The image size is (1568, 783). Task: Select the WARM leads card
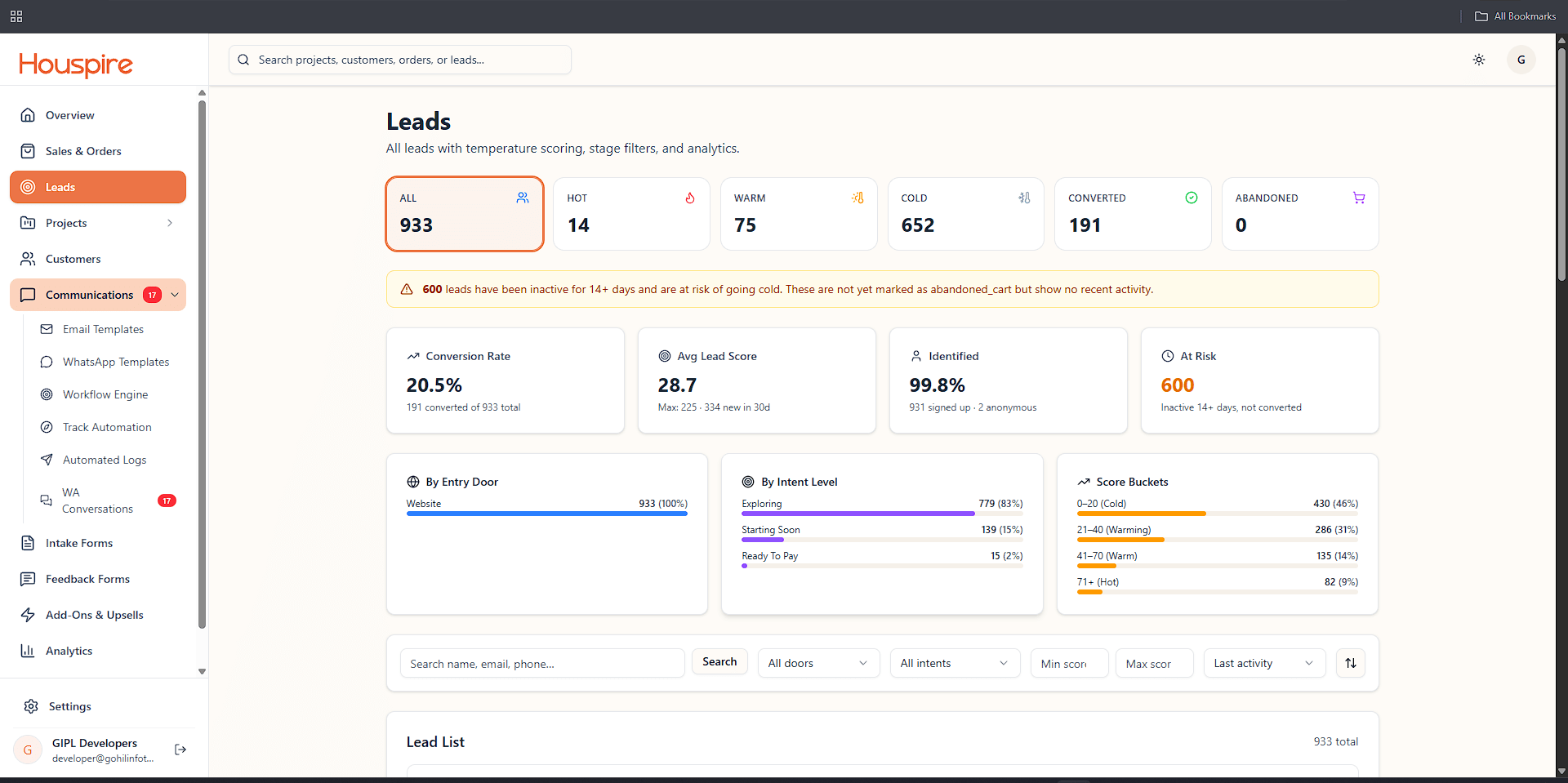click(x=799, y=214)
